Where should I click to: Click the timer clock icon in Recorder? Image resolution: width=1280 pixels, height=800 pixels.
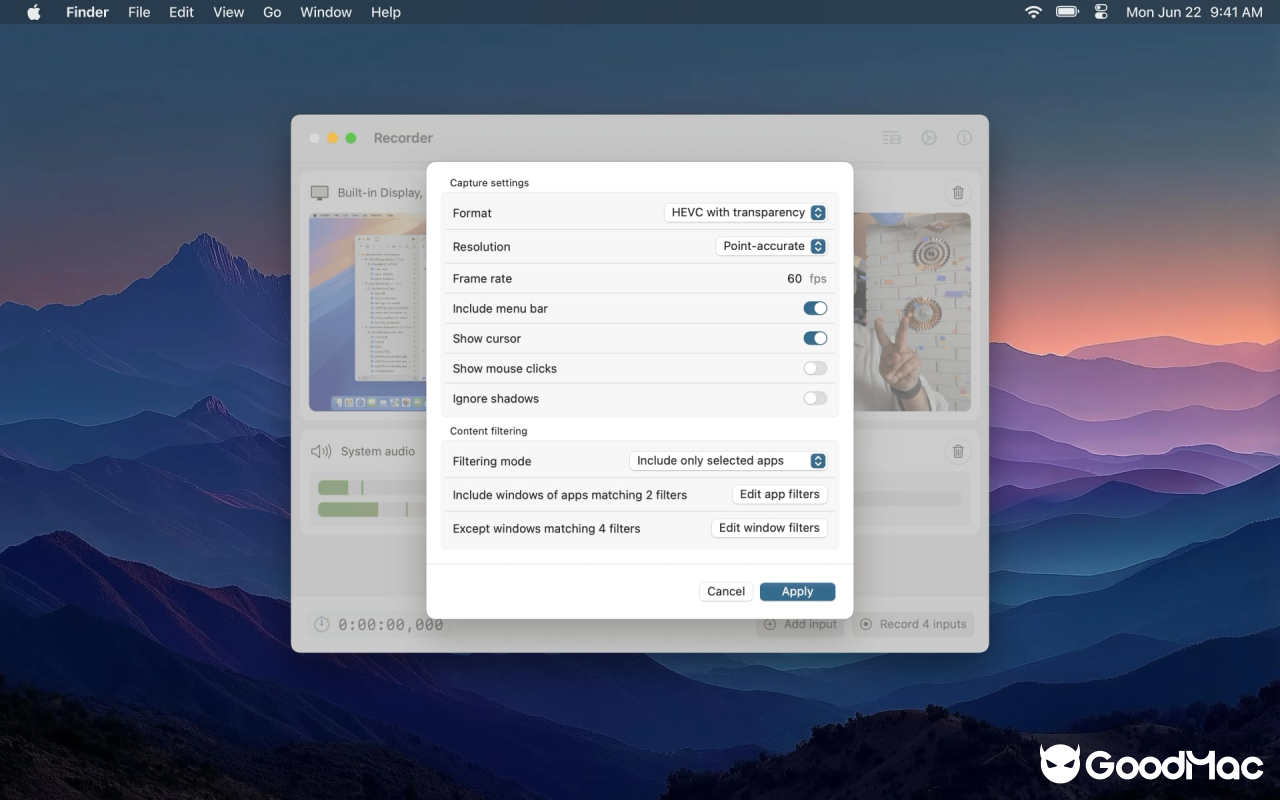[x=321, y=624]
